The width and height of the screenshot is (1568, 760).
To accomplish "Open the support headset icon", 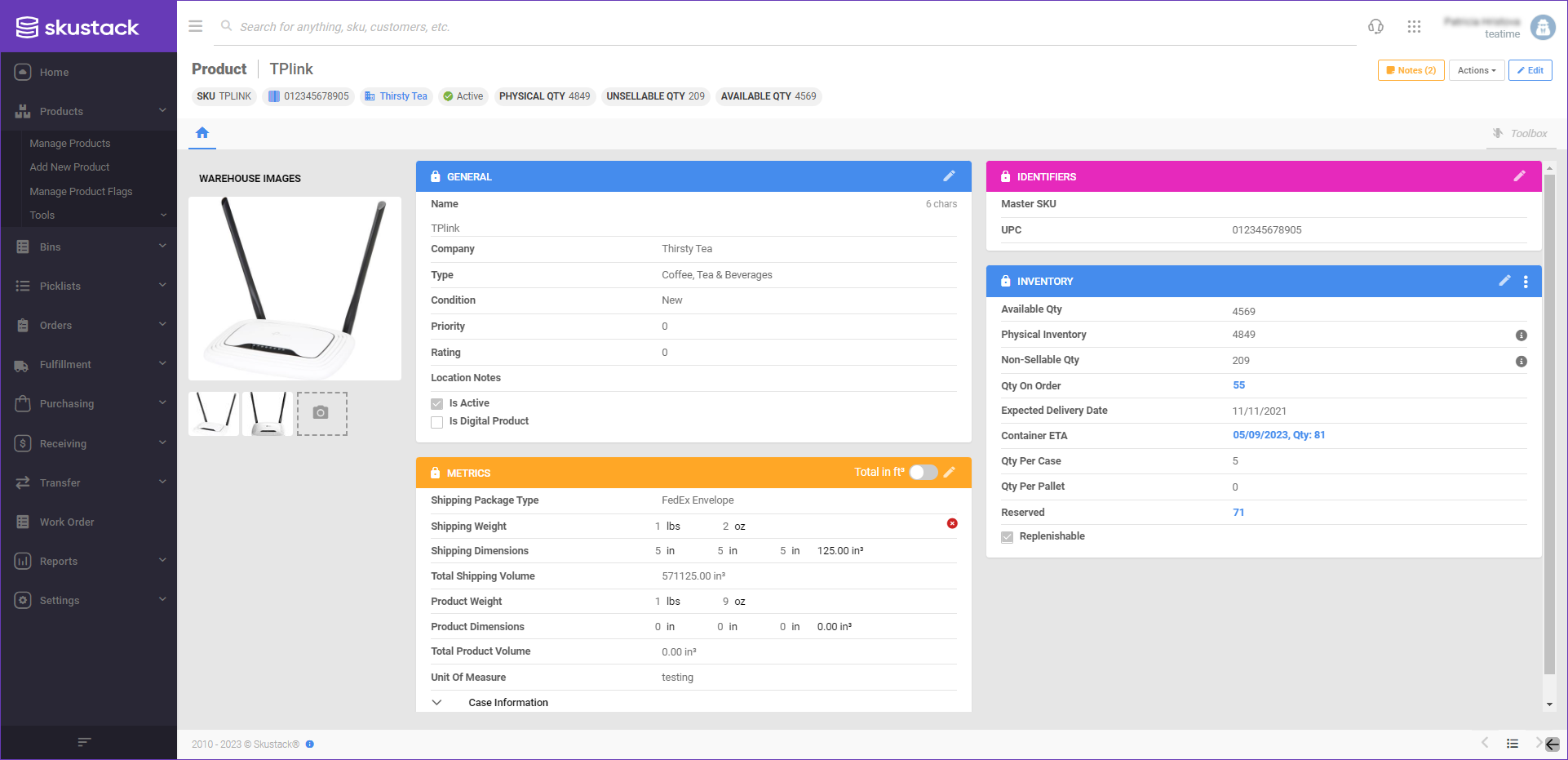I will click(x=1375, y=27).
